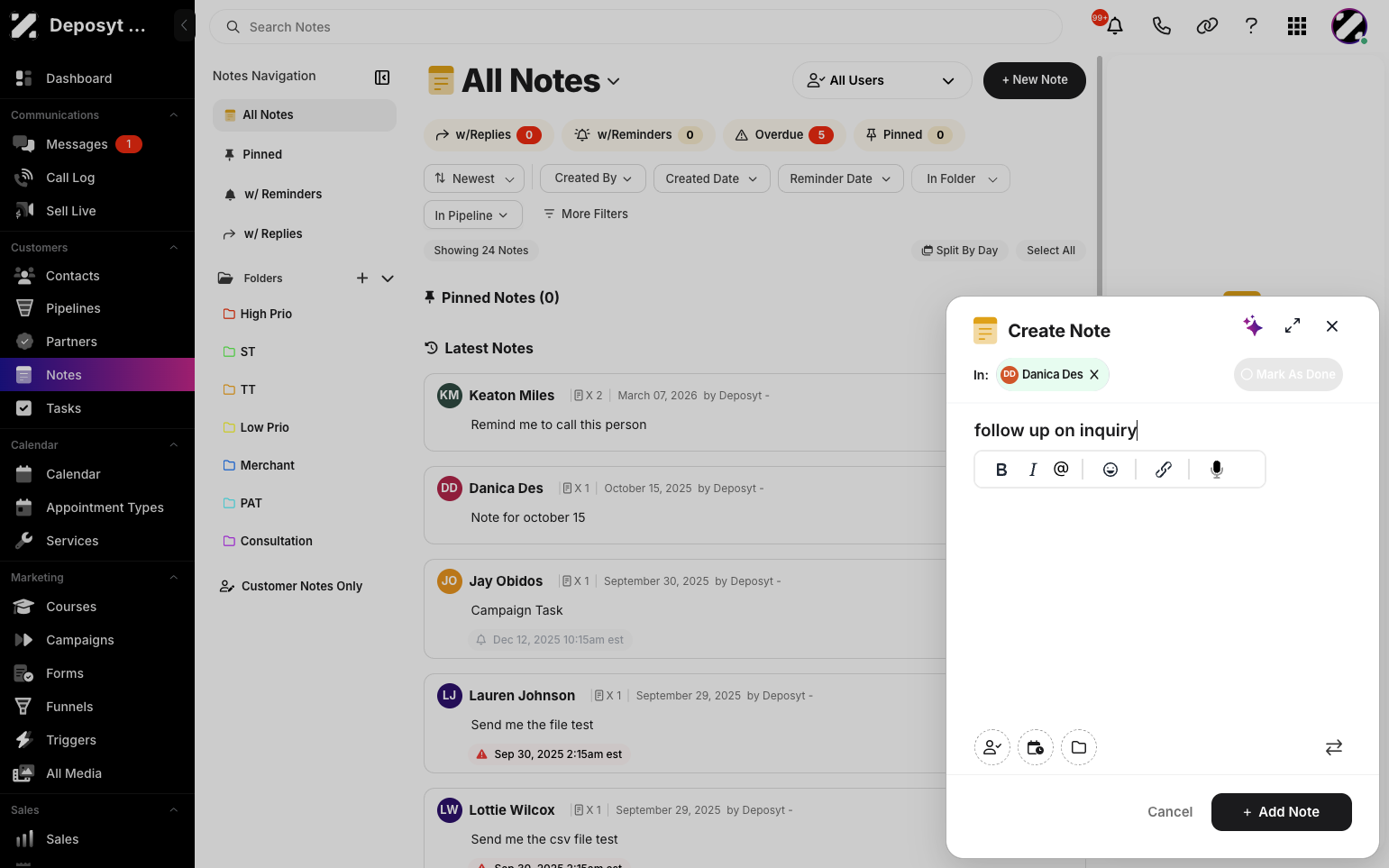Apply italic formatting in note editor

(1033, 469)
